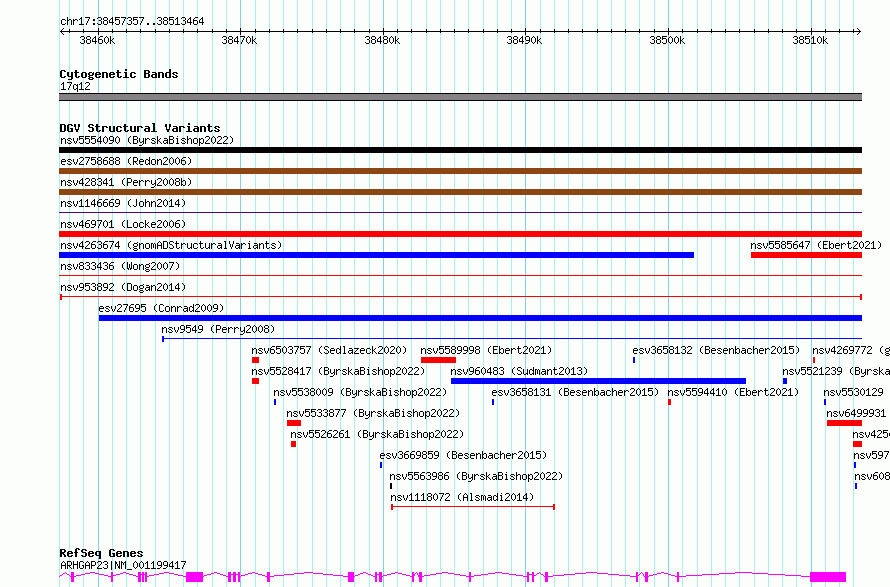Click the 38510k ruler position
This screenshot has width=890, height=587.
810,40
